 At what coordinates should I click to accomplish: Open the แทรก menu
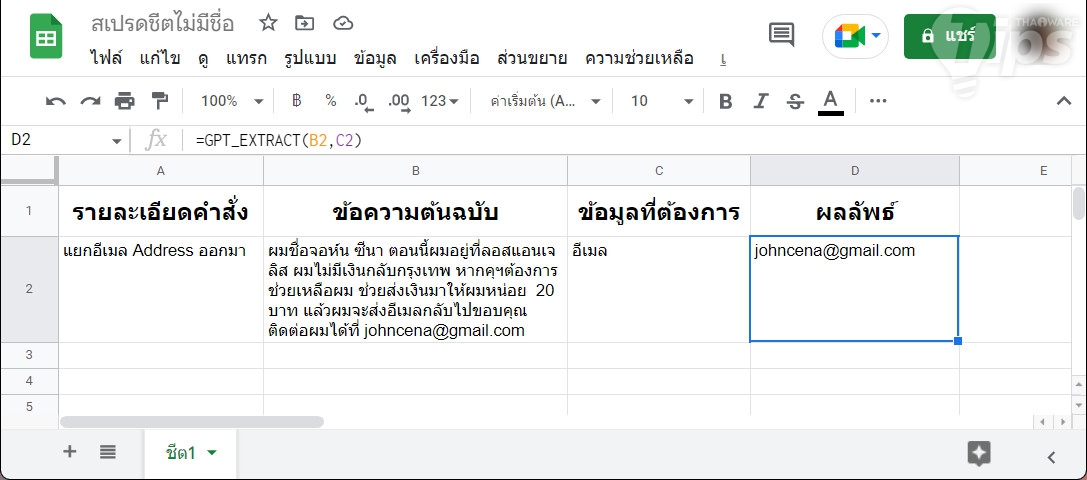(x=246, y=58)
